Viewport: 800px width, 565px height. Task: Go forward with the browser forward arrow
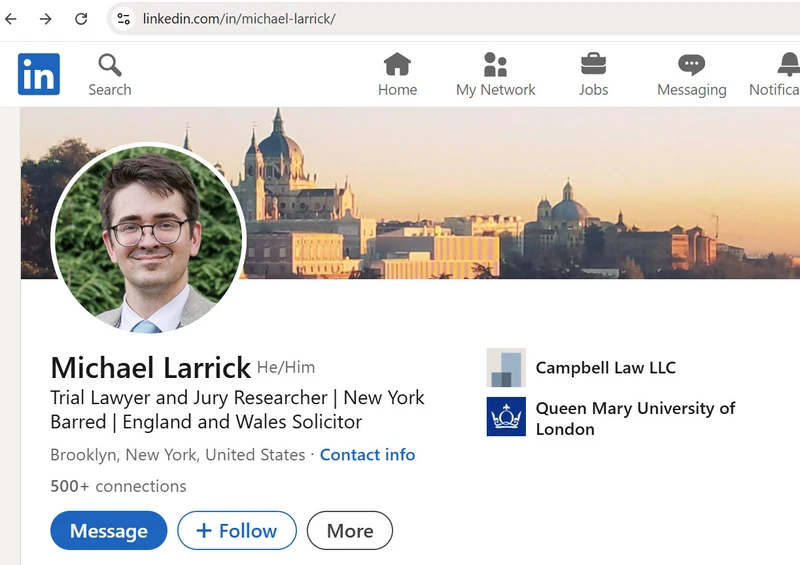[45, 19]
